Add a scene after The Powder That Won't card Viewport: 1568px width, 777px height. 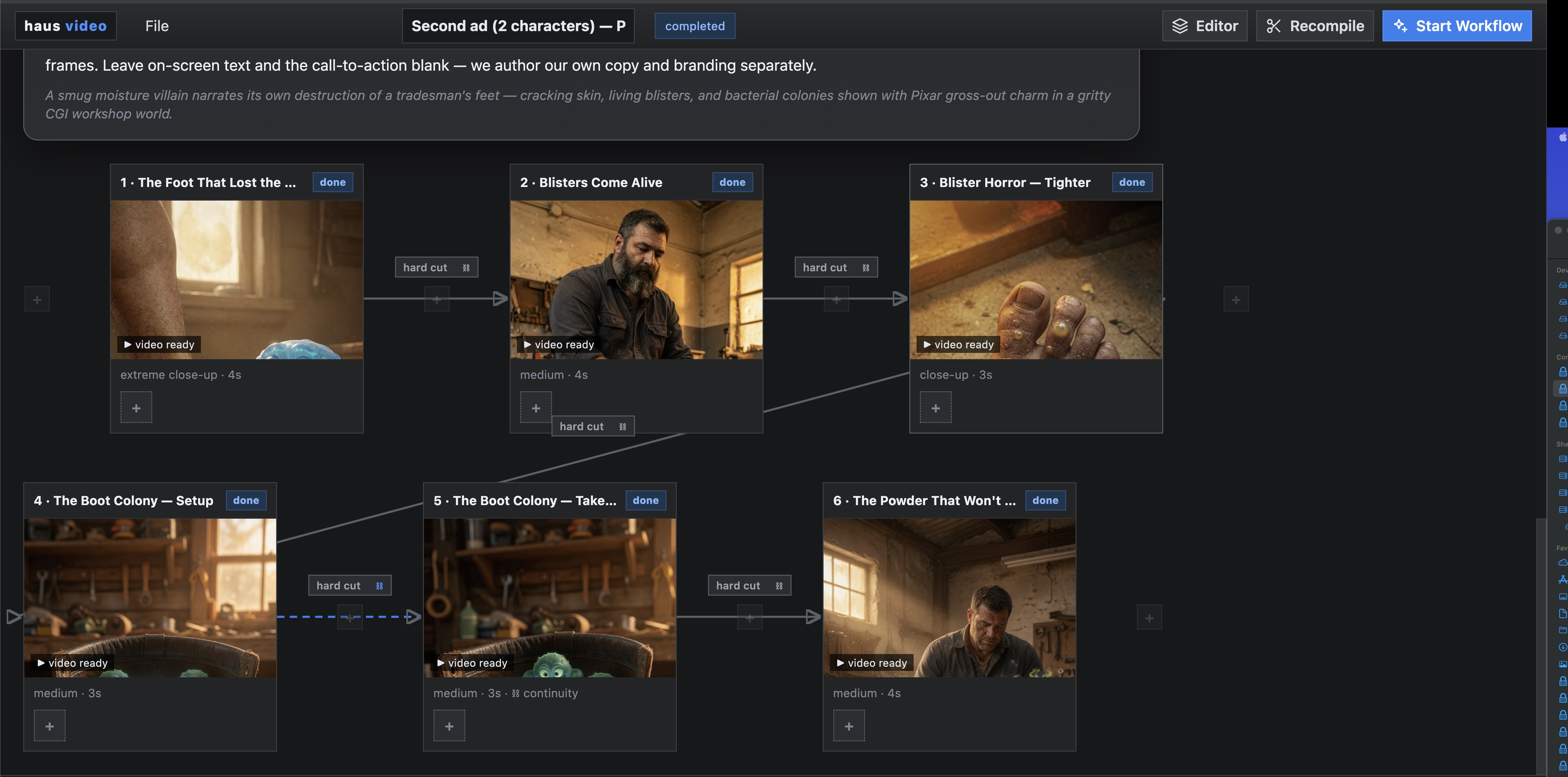(1149, 617)
